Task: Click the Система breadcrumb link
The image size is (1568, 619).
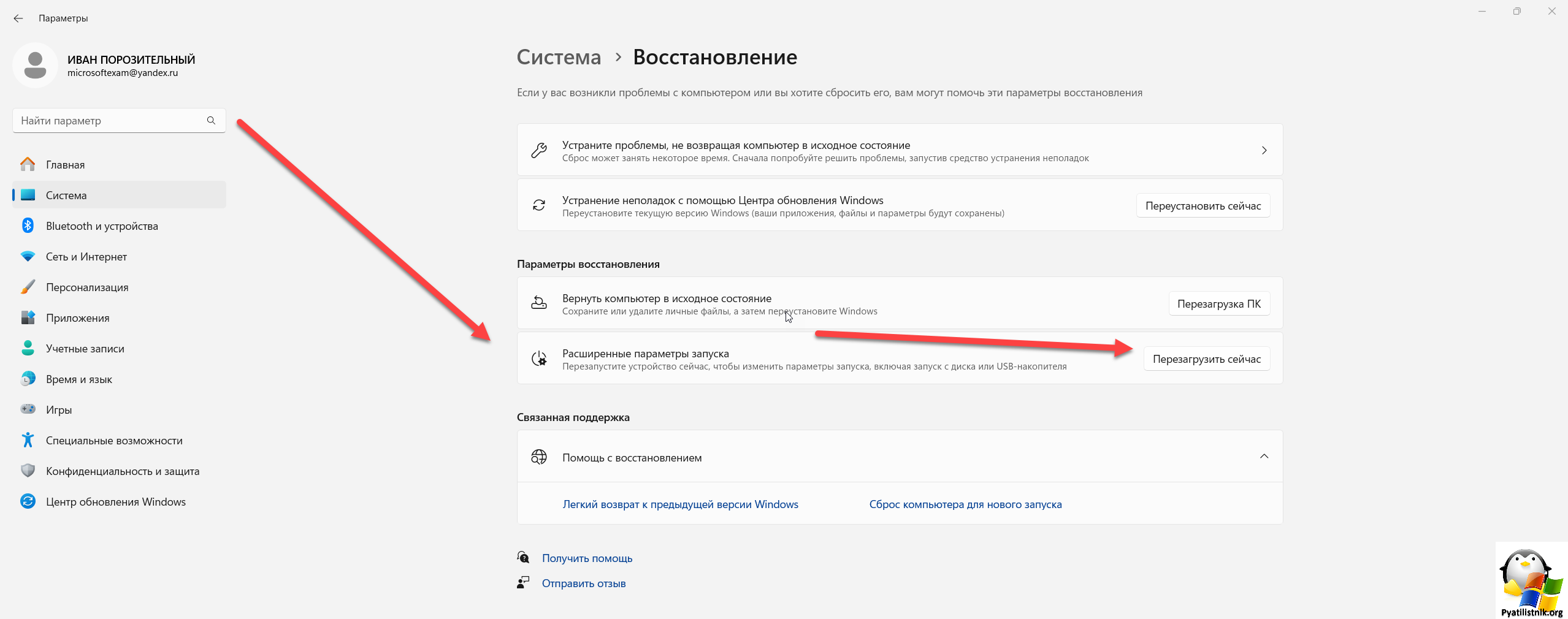Action: pyautogui.click(x=559, y=57)
